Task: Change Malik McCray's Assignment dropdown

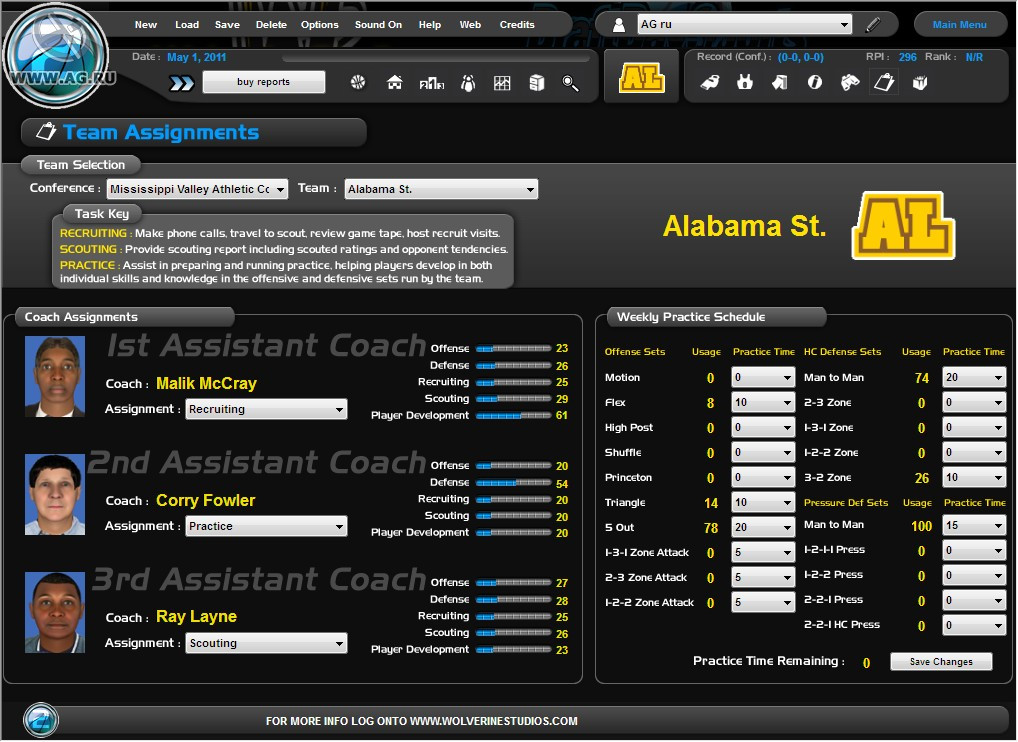Action: pyautogui.click(x=266, y=409)
